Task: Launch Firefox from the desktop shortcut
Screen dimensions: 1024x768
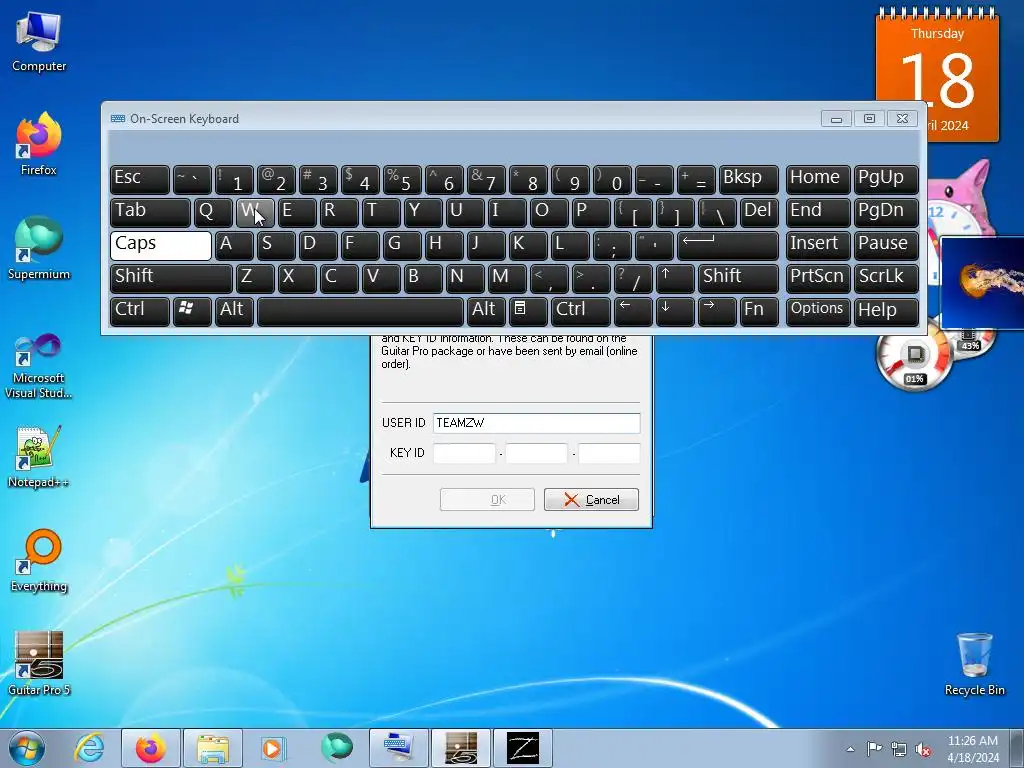Action: coord(39,144)
